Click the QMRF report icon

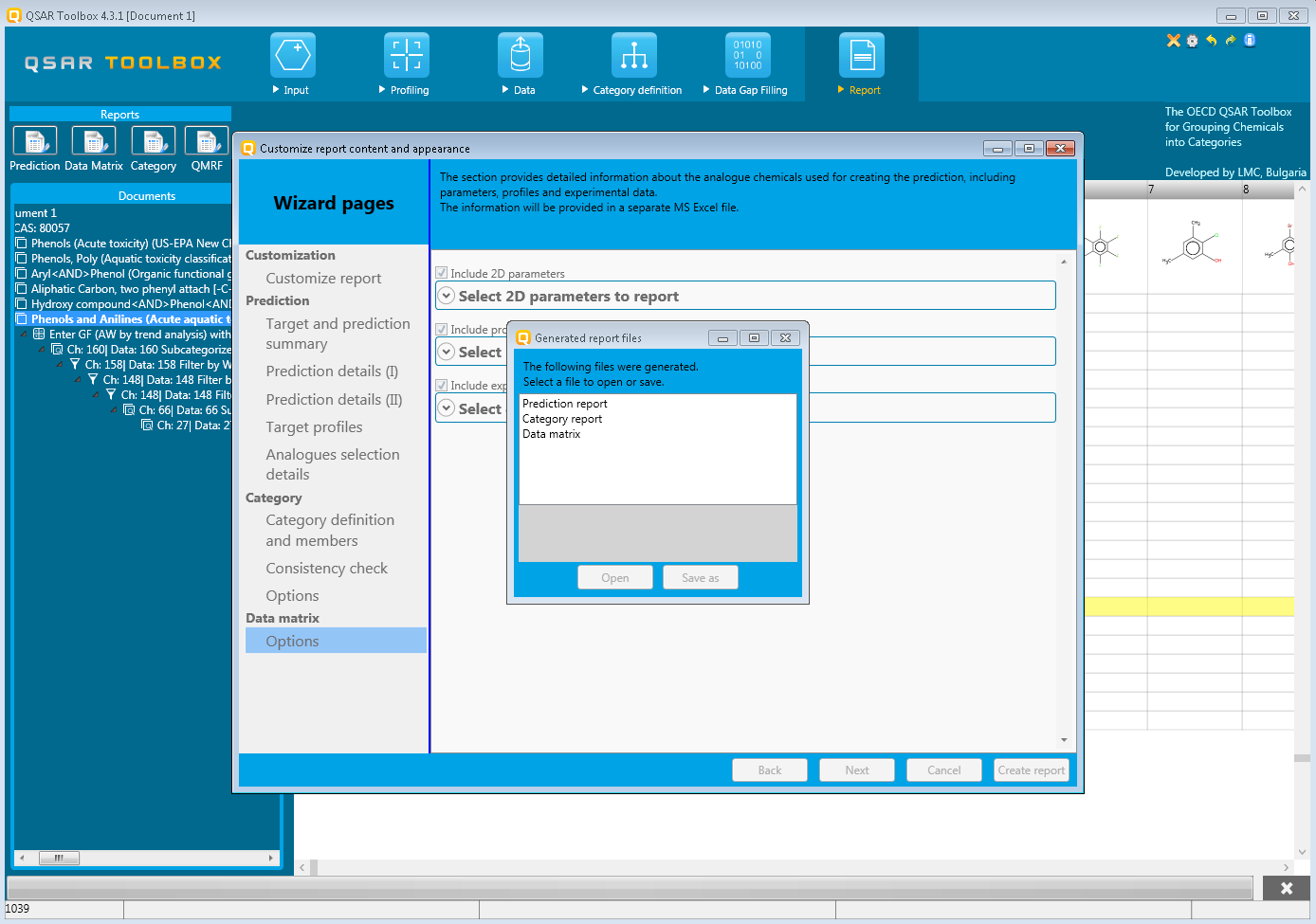pos(207,142)
